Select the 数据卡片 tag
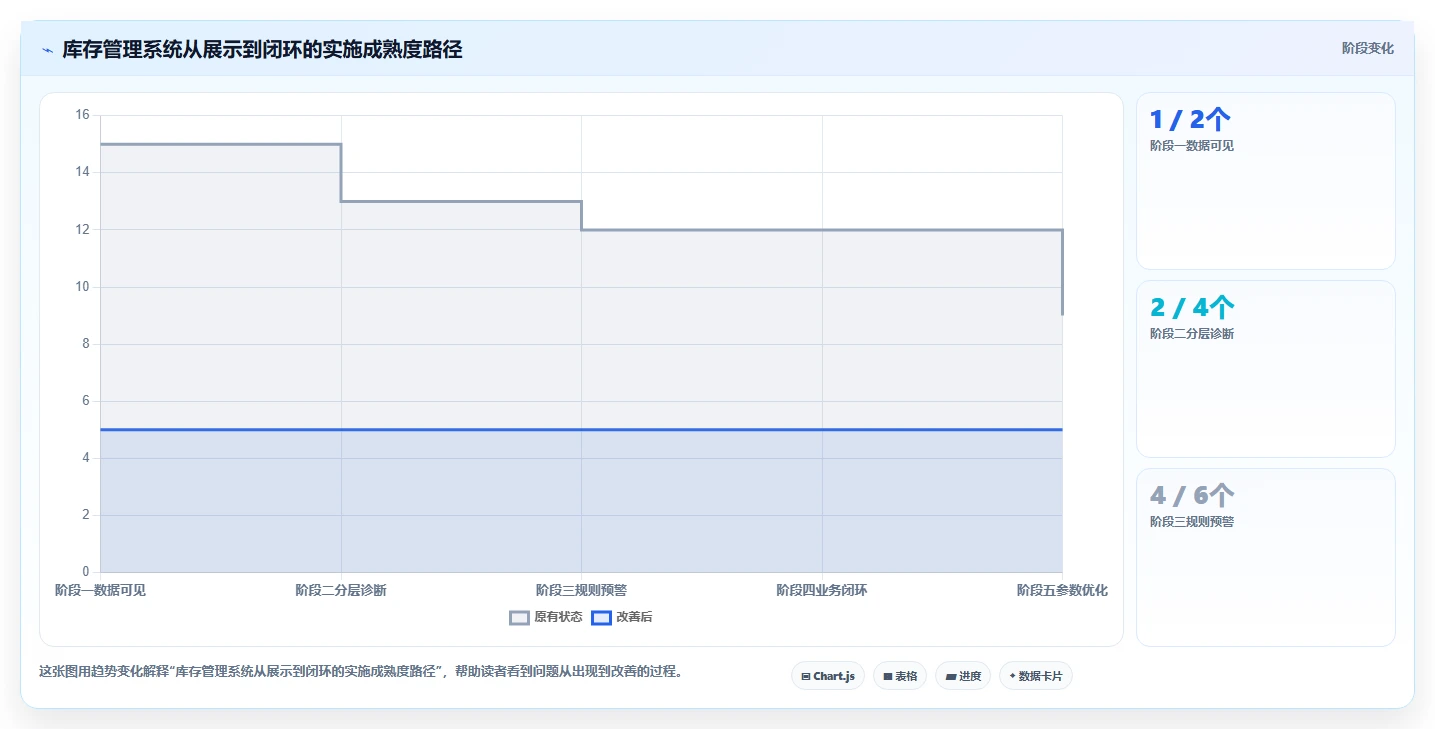 pos(1036,676)
